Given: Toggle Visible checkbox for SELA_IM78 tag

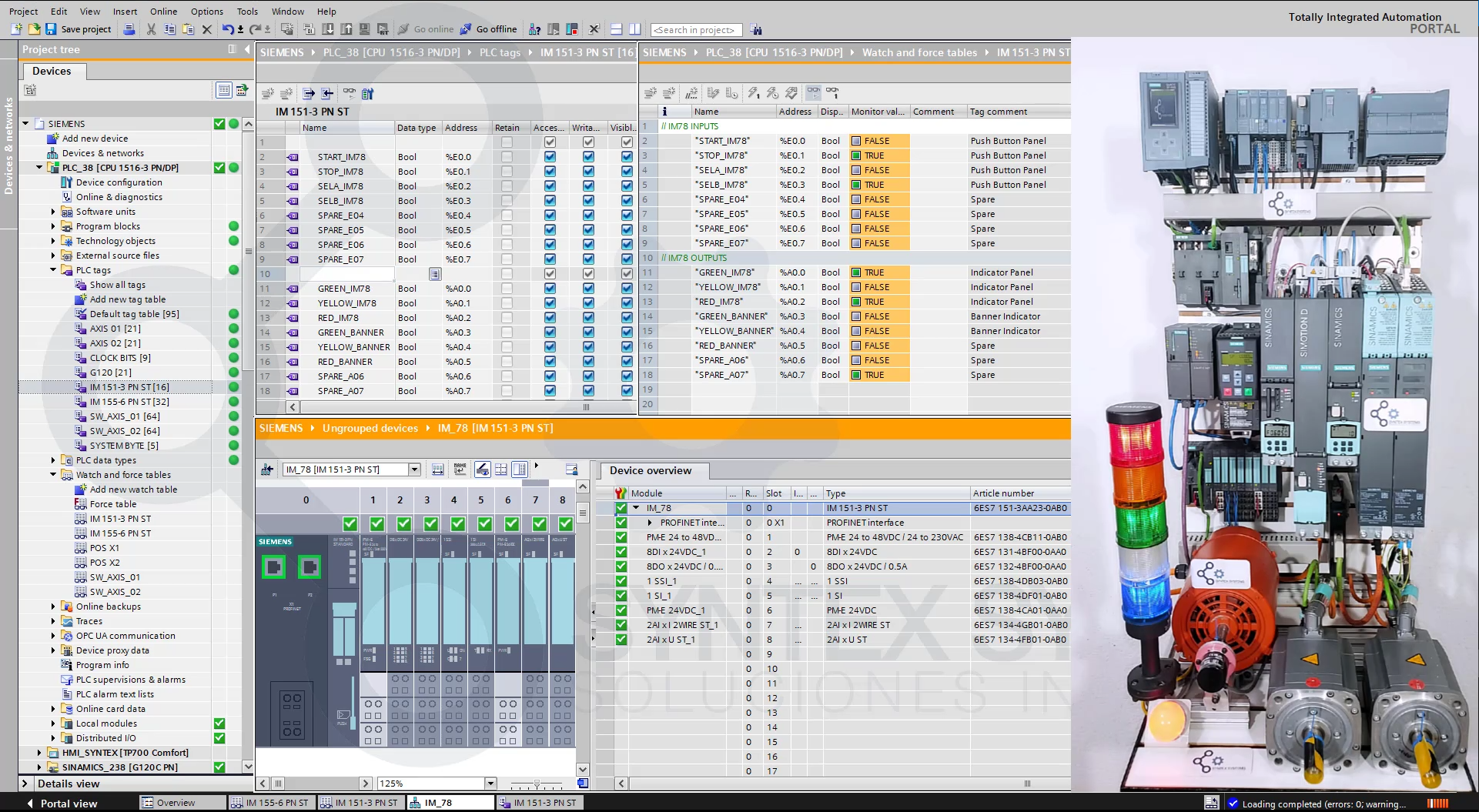Looking at the screenshot, I should 627,185.
